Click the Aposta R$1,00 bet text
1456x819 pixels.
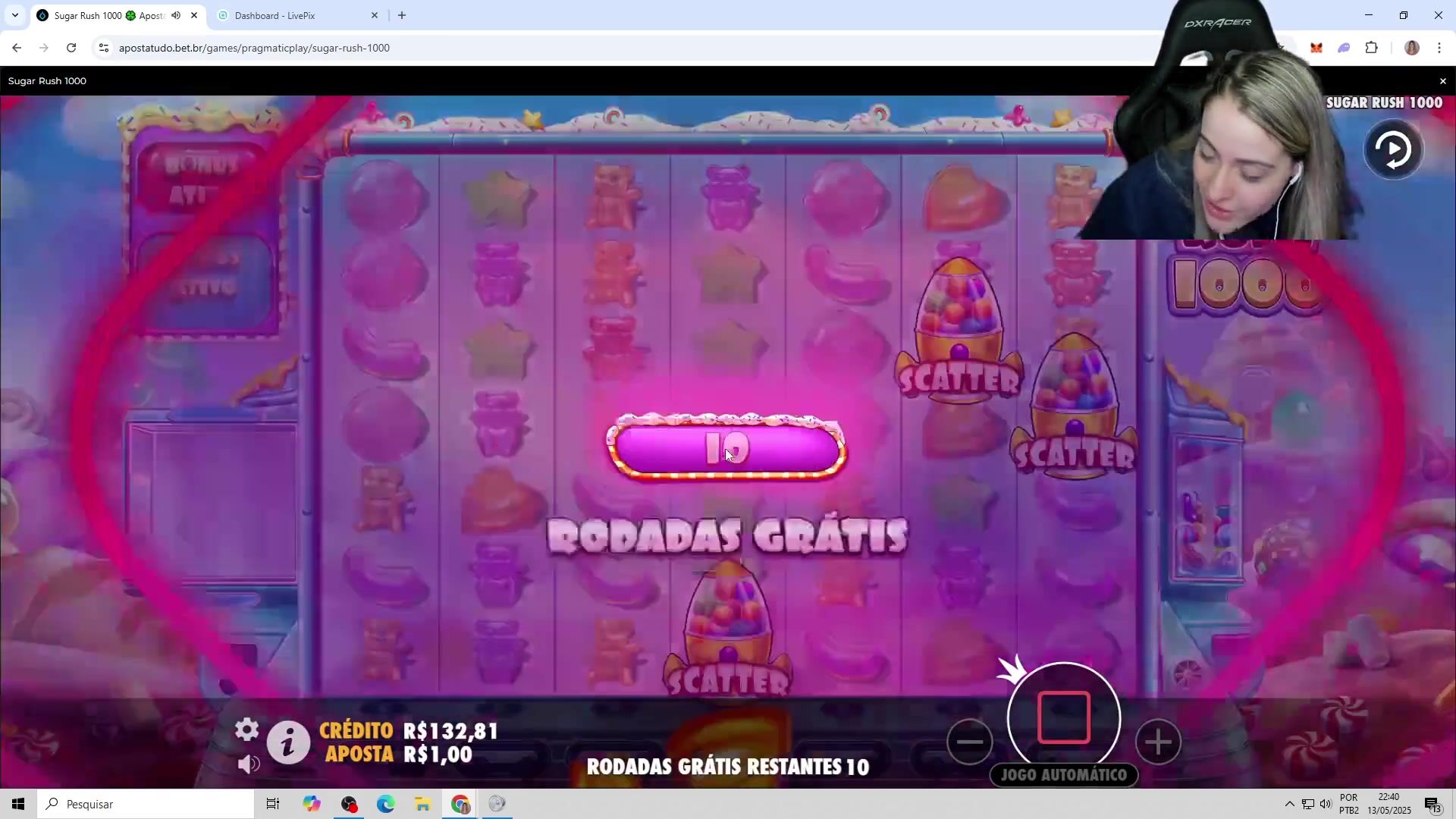click(399, 755)
